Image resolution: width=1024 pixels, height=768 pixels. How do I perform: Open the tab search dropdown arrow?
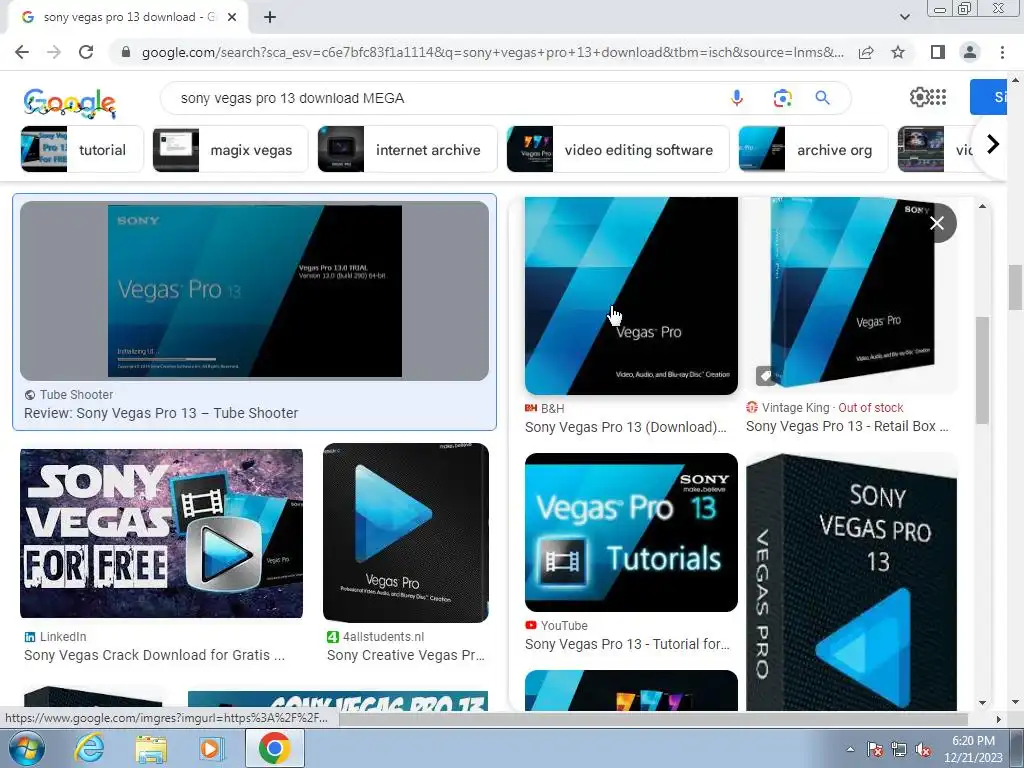point(904,17)
